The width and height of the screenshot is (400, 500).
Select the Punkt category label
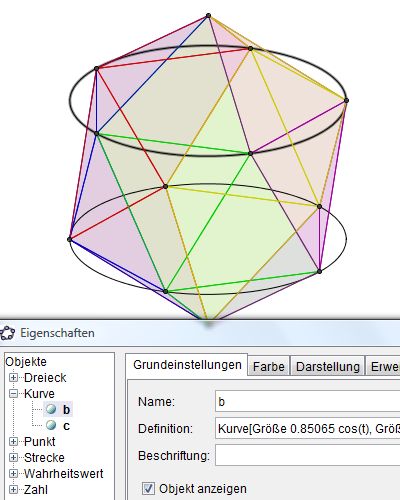tap(39, 442)
